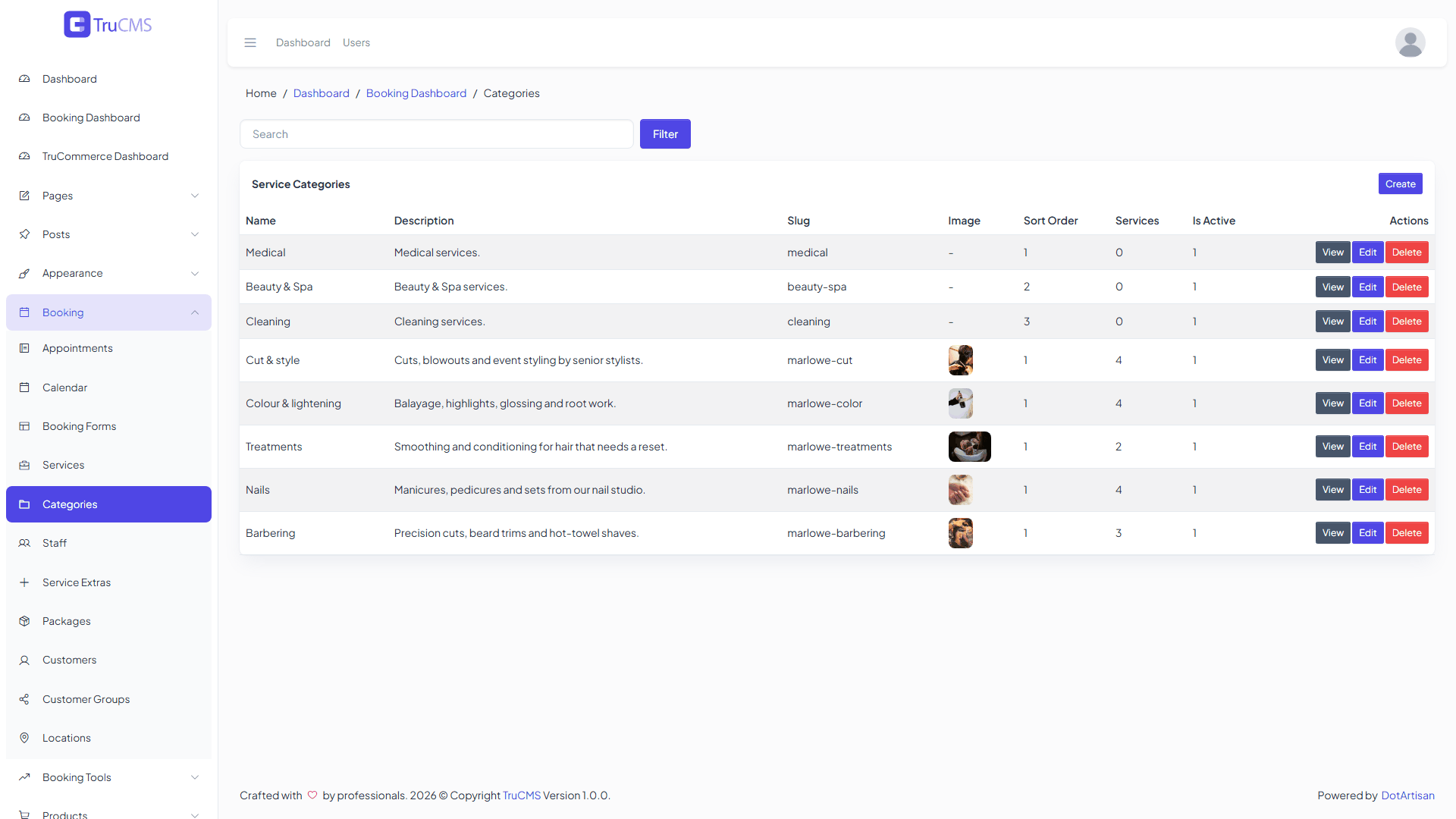Open the Treatments category thumbnail
Screen dimensions: 1456x819
click(969, 447)
